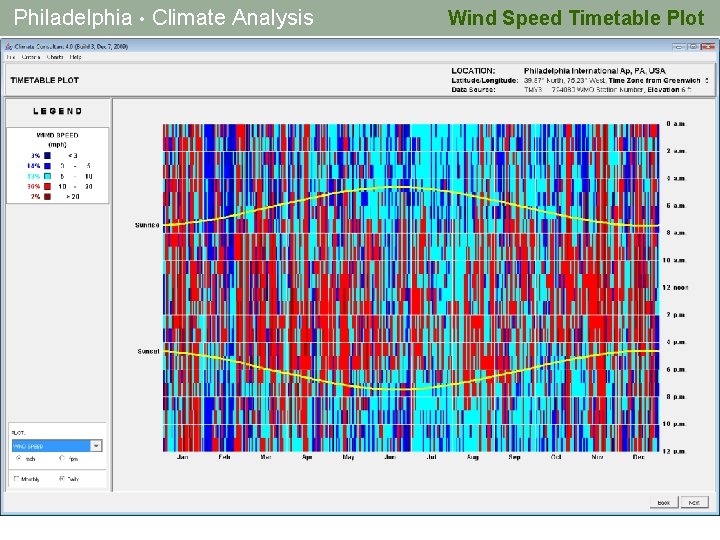Image resolution: width=720 pixels, height=540 pixels.
Task: Click the Apr month label on the axis
Action: point(307,457)
